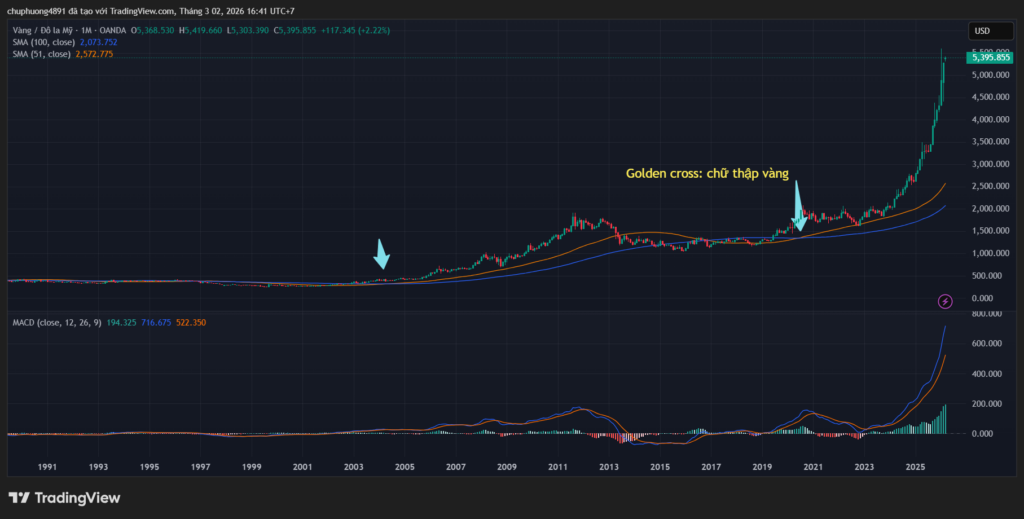
Task: Click the left cyan arrow near 2004
Action: pyautogui.click(x=381, y=254)
